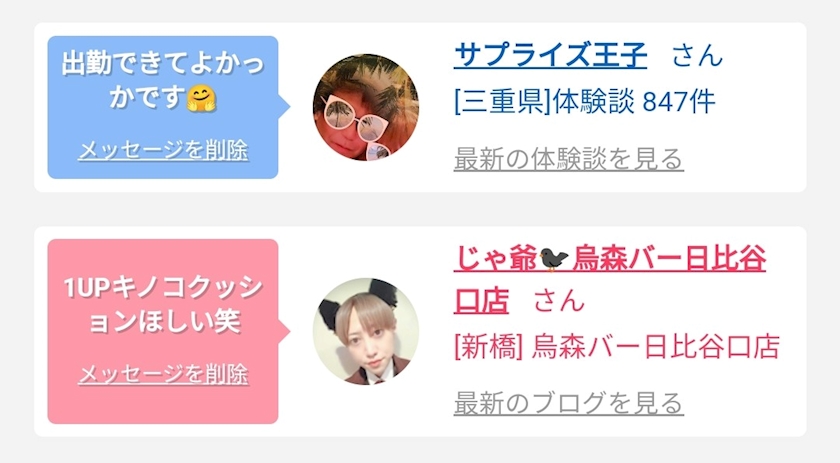Open the cat-ears profile avatar photo
Image resolution: width=840 pixels, height=463 pixels.
click(x=366, y=331)
